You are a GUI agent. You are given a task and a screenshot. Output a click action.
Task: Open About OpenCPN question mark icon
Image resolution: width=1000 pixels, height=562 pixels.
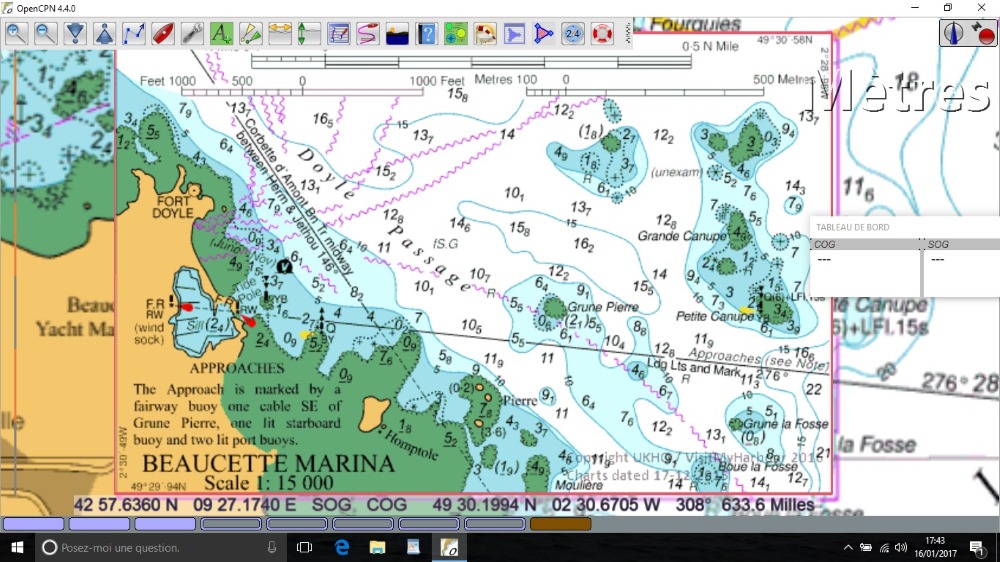click(427, 33)
